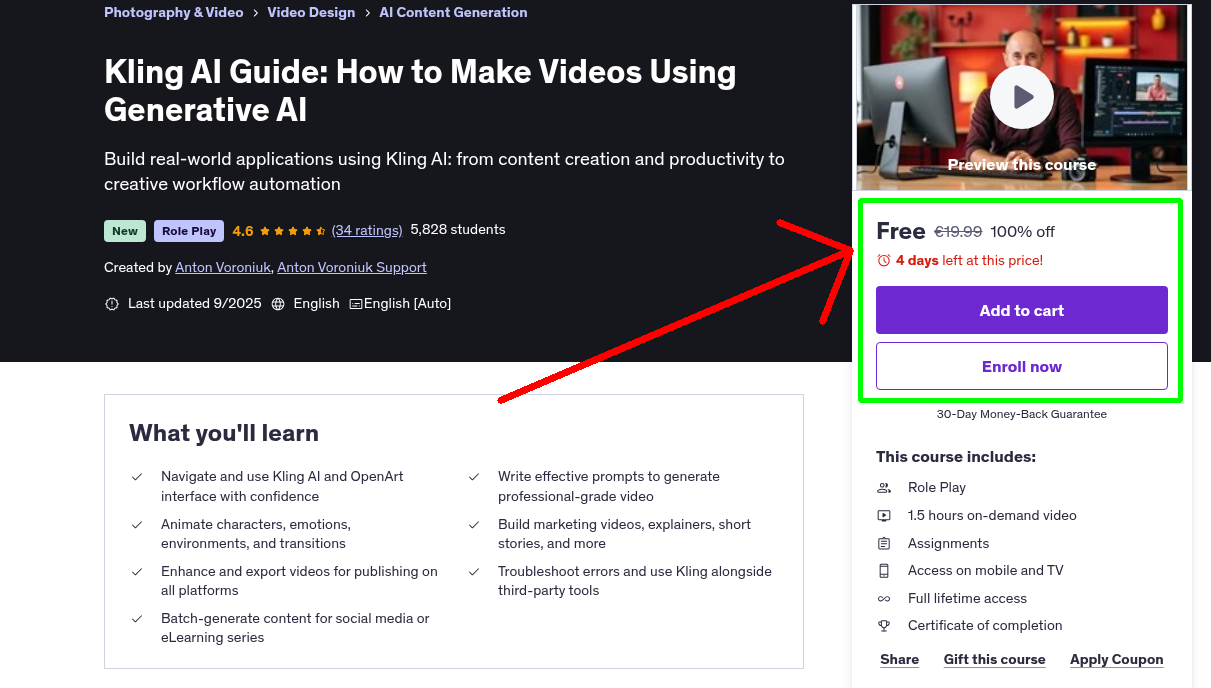
Task: Click the 100% off text
Action: pos(1022,232)
